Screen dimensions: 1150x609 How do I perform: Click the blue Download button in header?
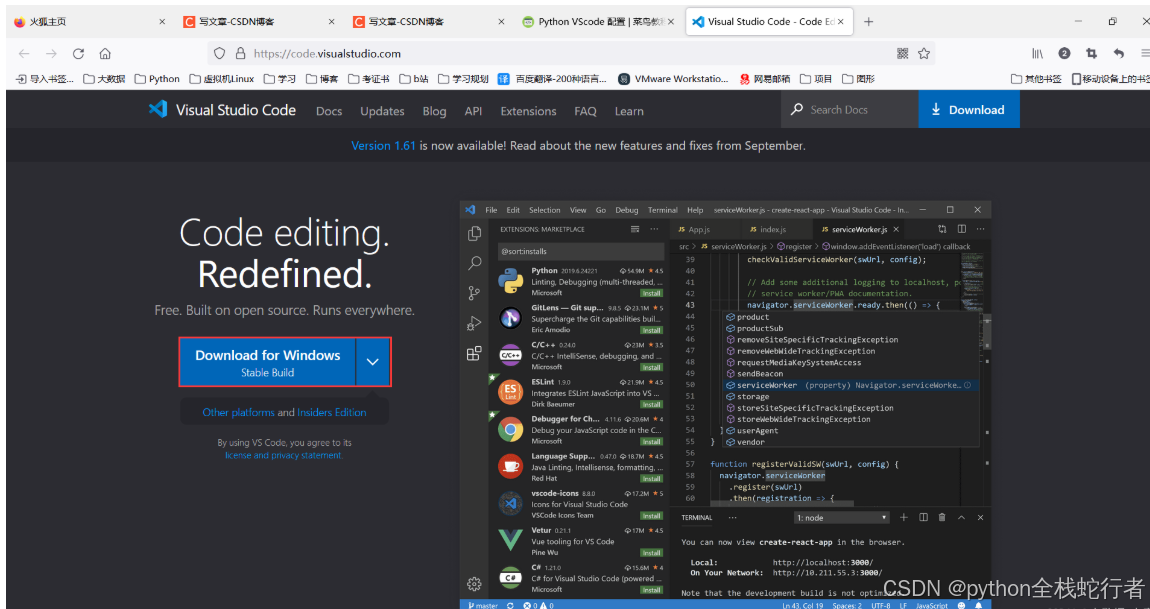point(969,110)
